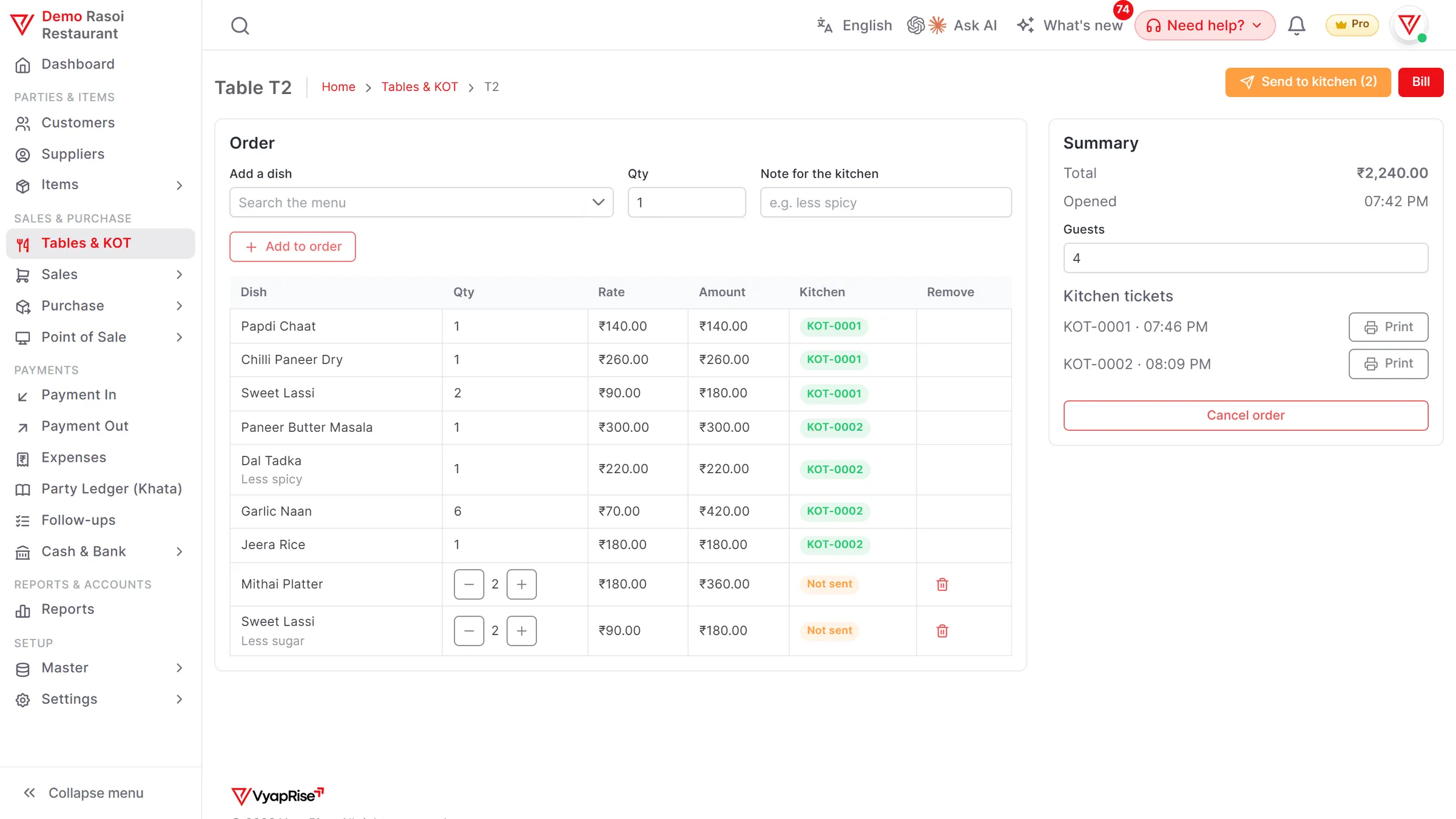The width and height of the screenshot is (1456, 819).
Task: Open Ask AI assistant
Action: pyautogui.click(x=952, y=25)
